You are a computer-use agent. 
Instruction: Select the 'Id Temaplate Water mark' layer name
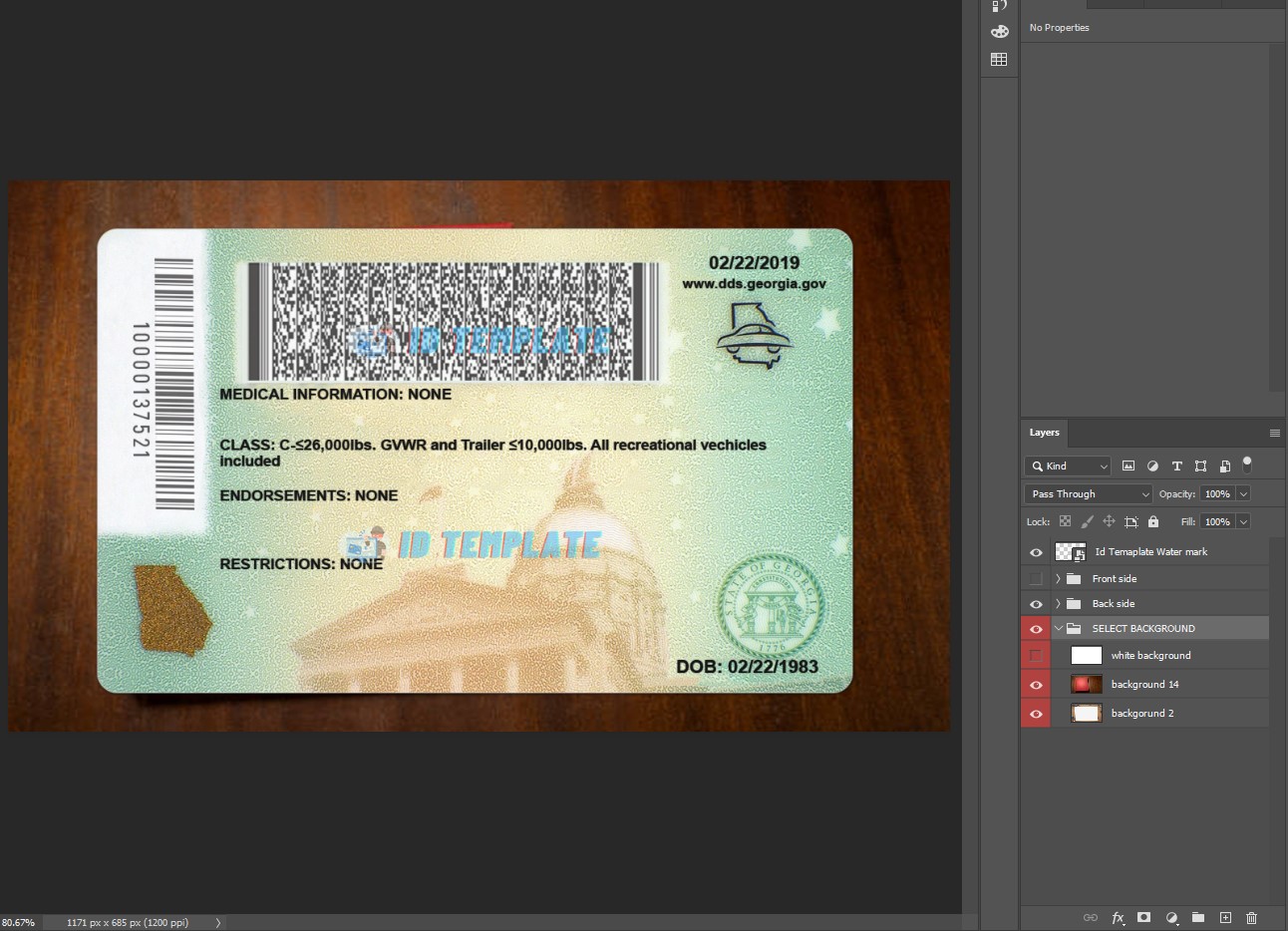pos(1150,551)
